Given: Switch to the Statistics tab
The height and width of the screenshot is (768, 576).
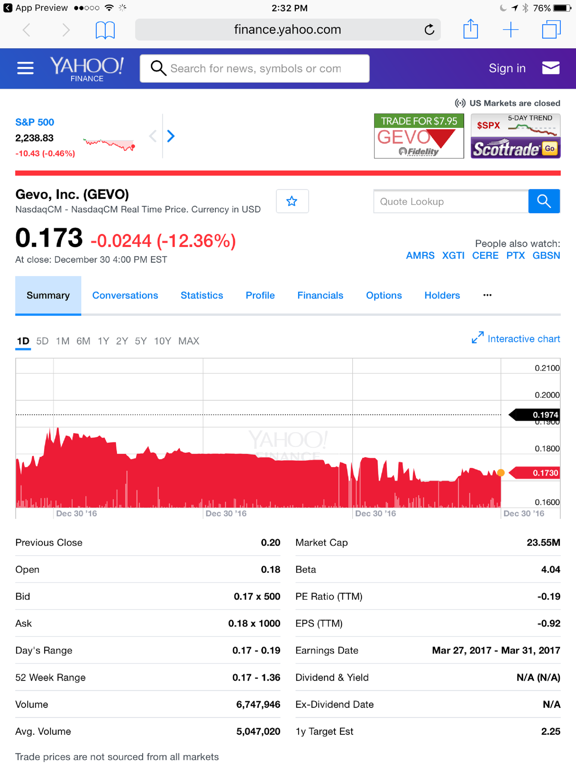Looking at the screenshot, I should 202,295.
